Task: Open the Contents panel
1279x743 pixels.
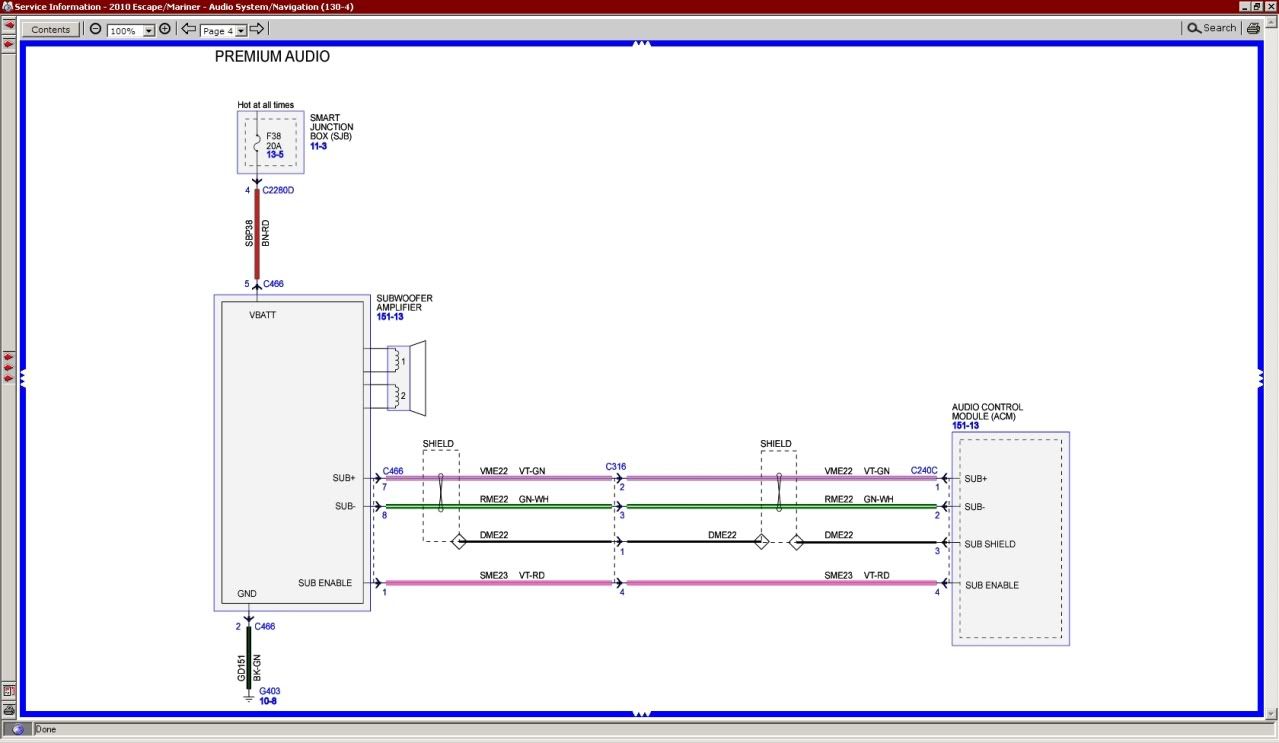Action: [x=51, y=30]
